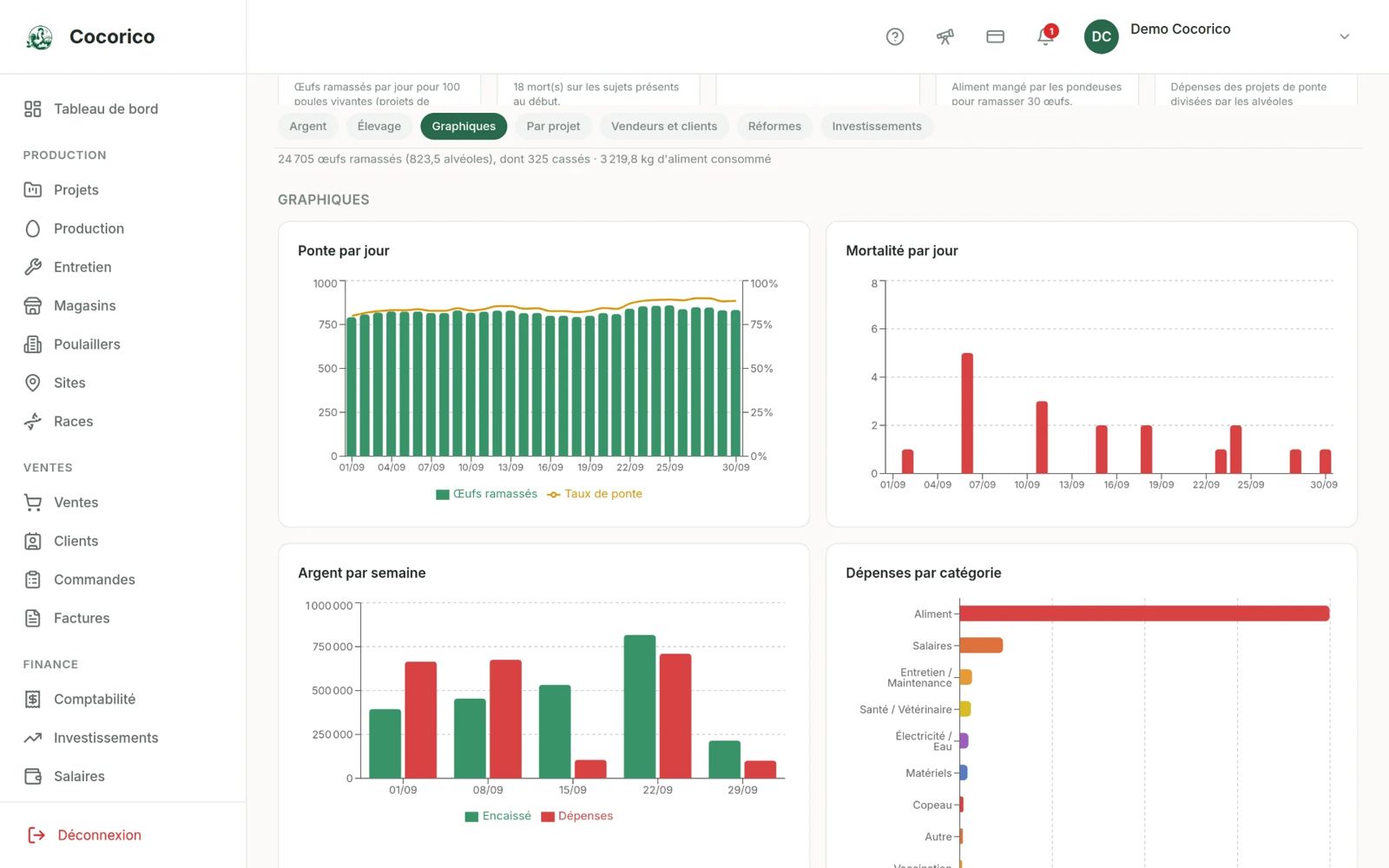Click the Salaires wallet icon
The image size is (1389, 868).
pyautogui.click(x=33, y=777)
